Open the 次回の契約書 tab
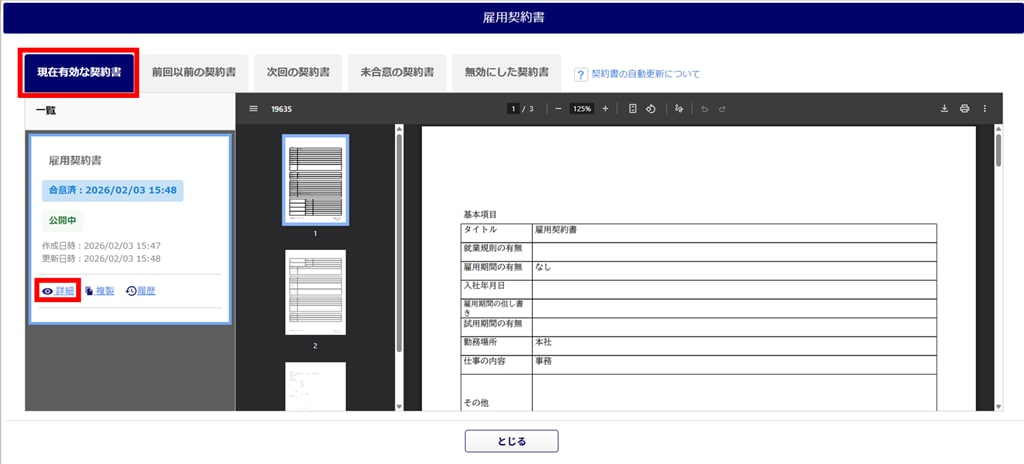1024x464 pixels. [298, 73]
